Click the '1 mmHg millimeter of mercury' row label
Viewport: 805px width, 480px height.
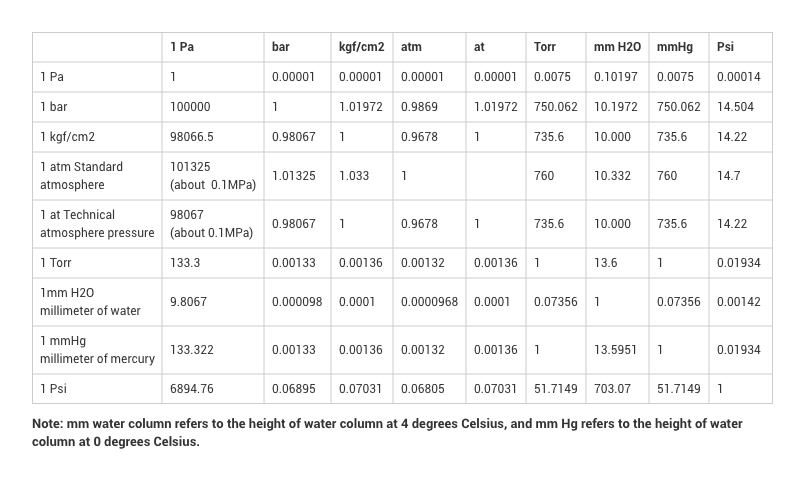[x=97, y=350]
